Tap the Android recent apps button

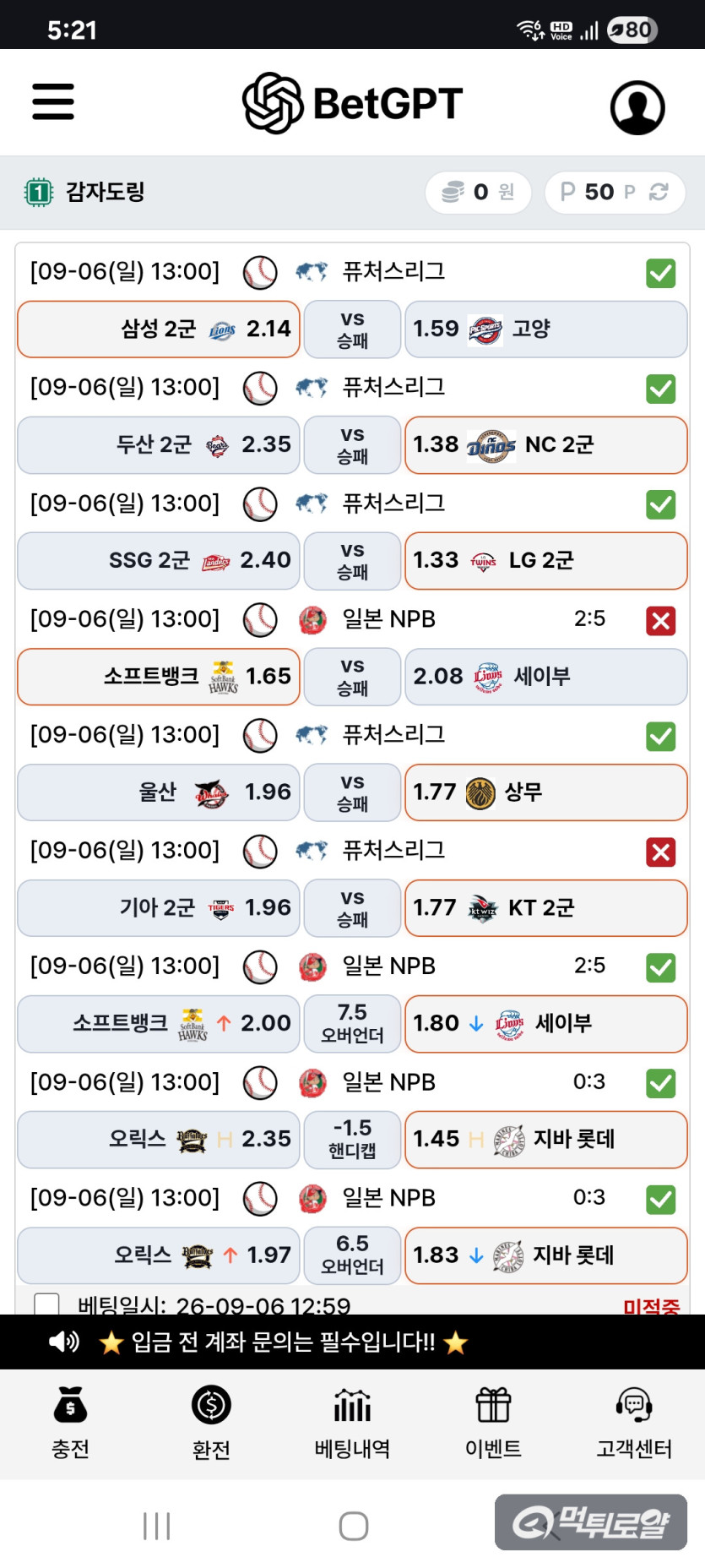(x=157, y=1526)
